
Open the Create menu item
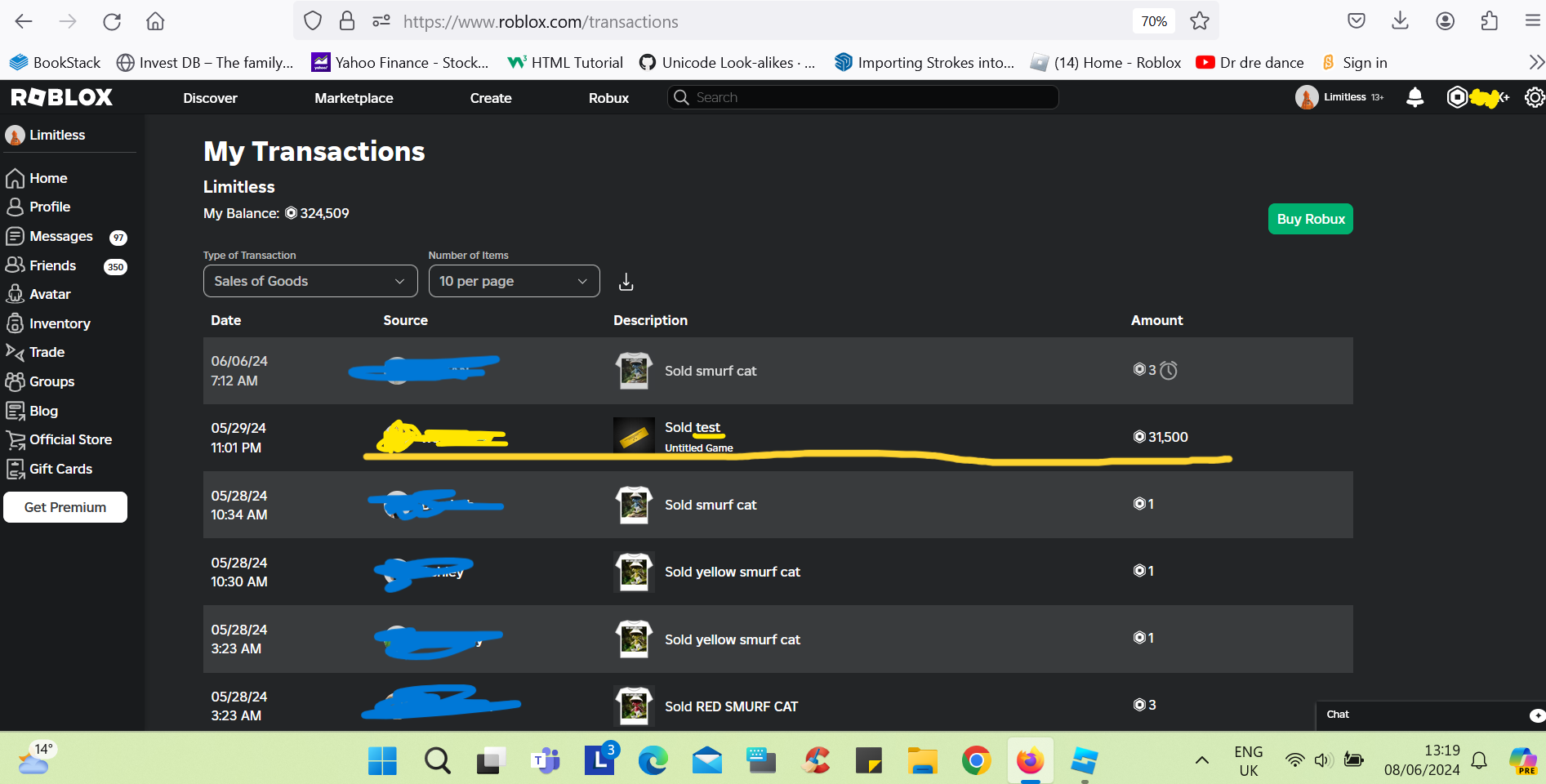point(490,97)
